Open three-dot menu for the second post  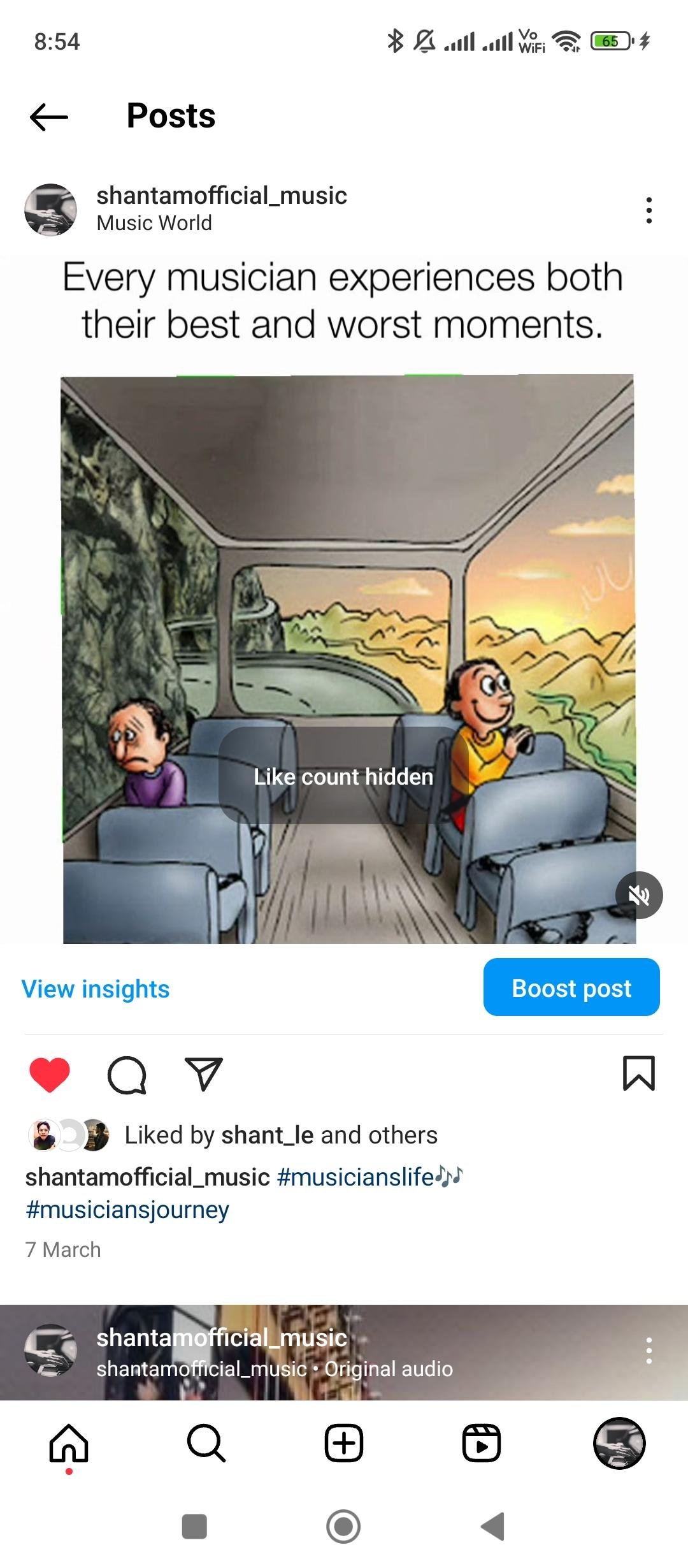coord(649,1351)
